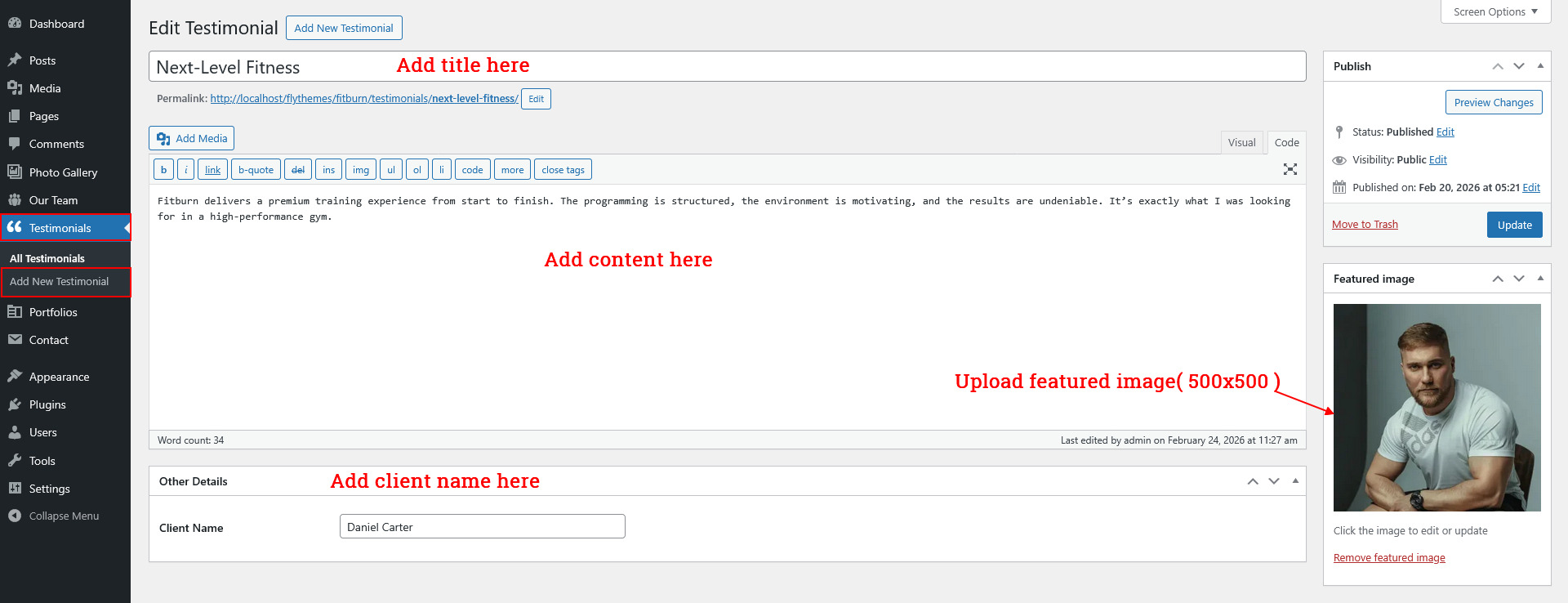Open the Photo Gallery sidebar menu
Image resolution: width=1568 pixels, height=603 pixels.
click(63, 172)
